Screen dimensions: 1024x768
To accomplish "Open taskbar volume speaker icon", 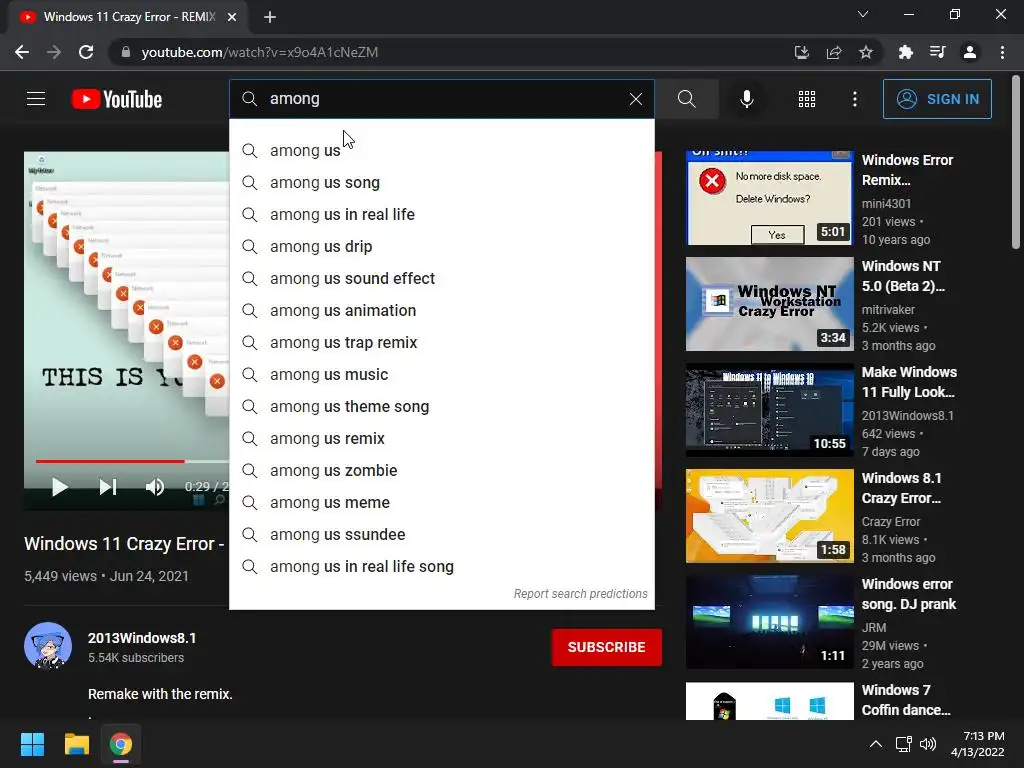I will coord(927,744).
